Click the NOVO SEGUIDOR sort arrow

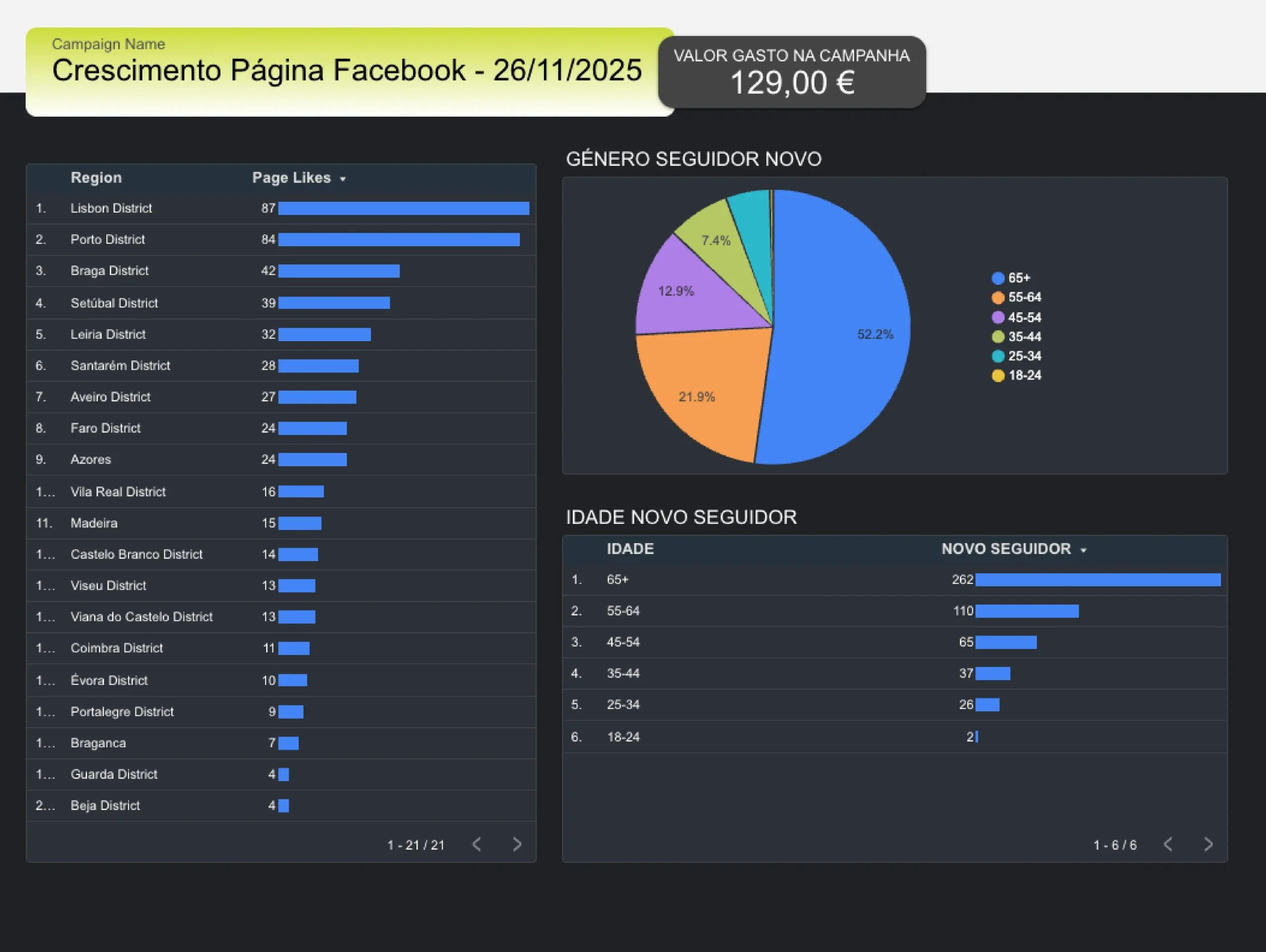coord(1083,550)
